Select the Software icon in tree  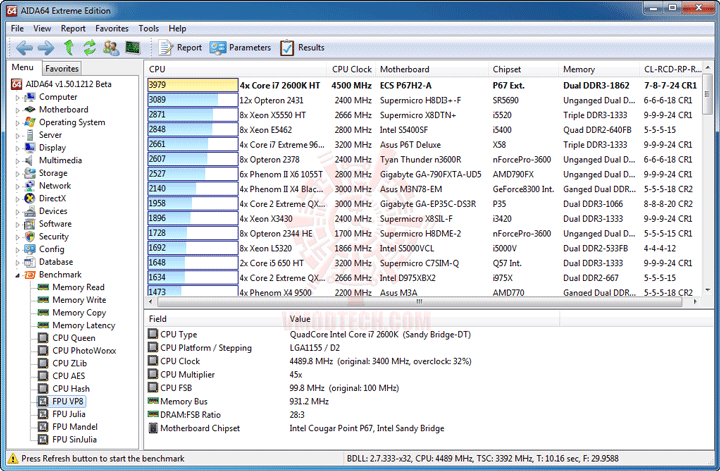(30, 224)
